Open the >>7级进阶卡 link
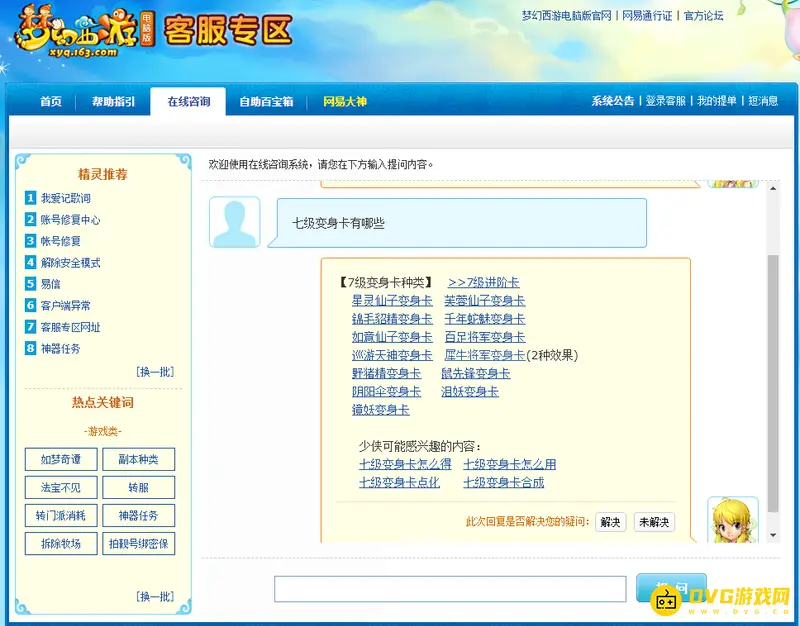Image resolution: width=800 pixels, height=626 pixels. click(483, 282)
